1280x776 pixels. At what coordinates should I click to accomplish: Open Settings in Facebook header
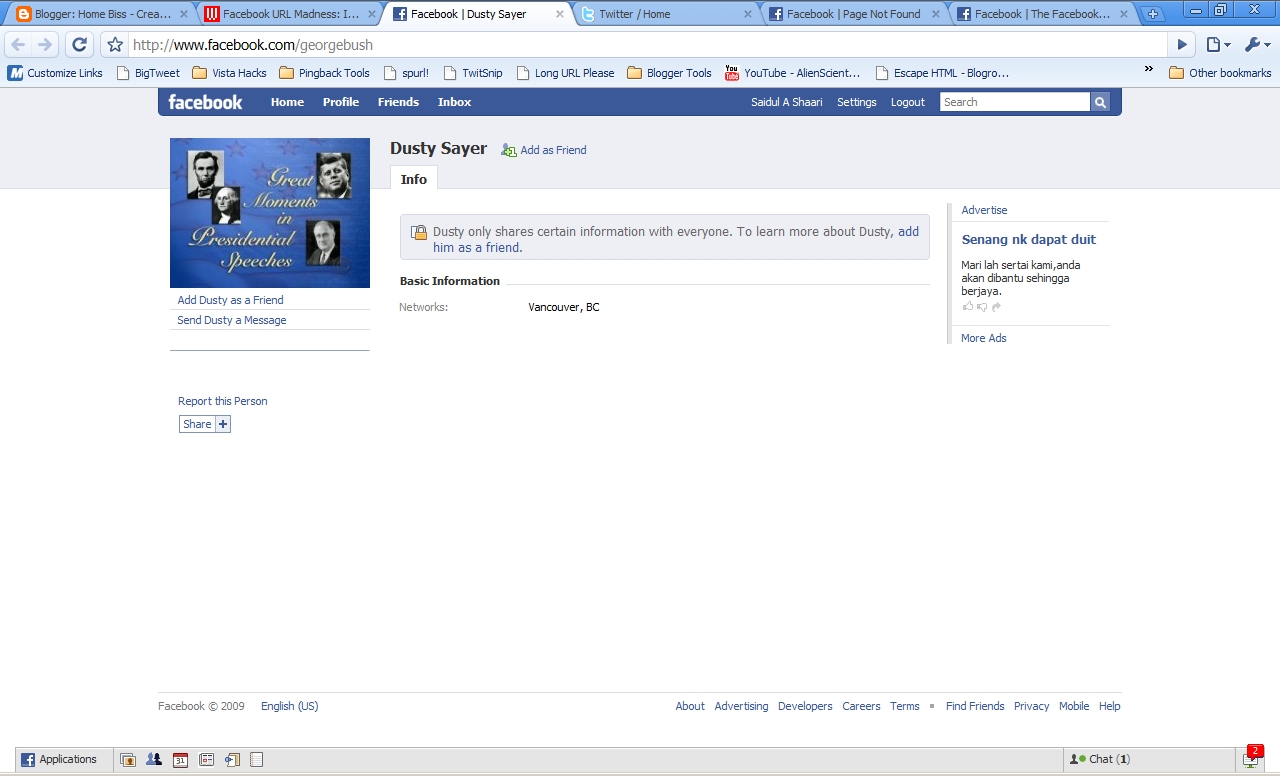[856, 102]
